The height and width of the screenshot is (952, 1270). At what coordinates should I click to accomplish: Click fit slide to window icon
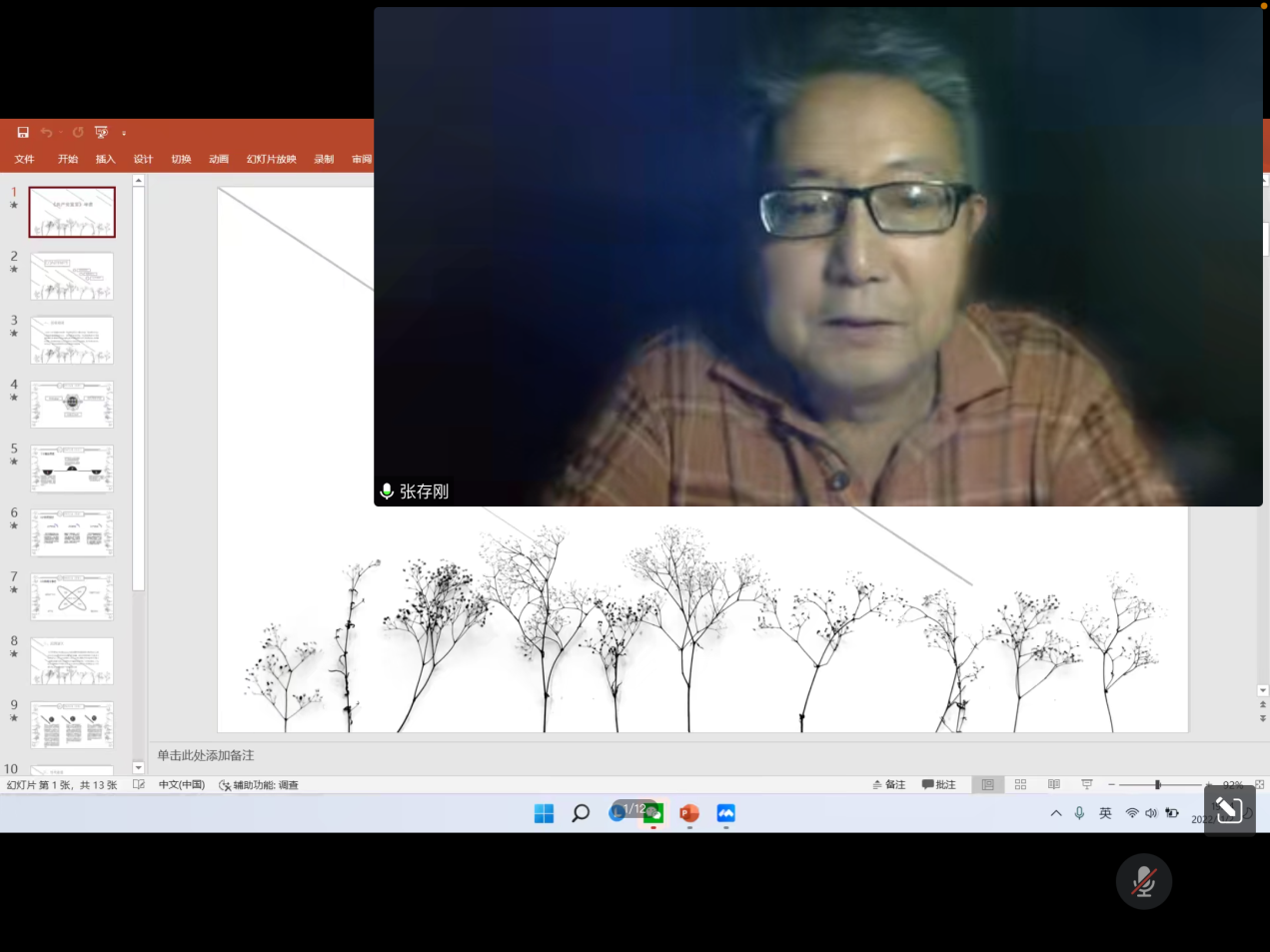coord(1259,785)
